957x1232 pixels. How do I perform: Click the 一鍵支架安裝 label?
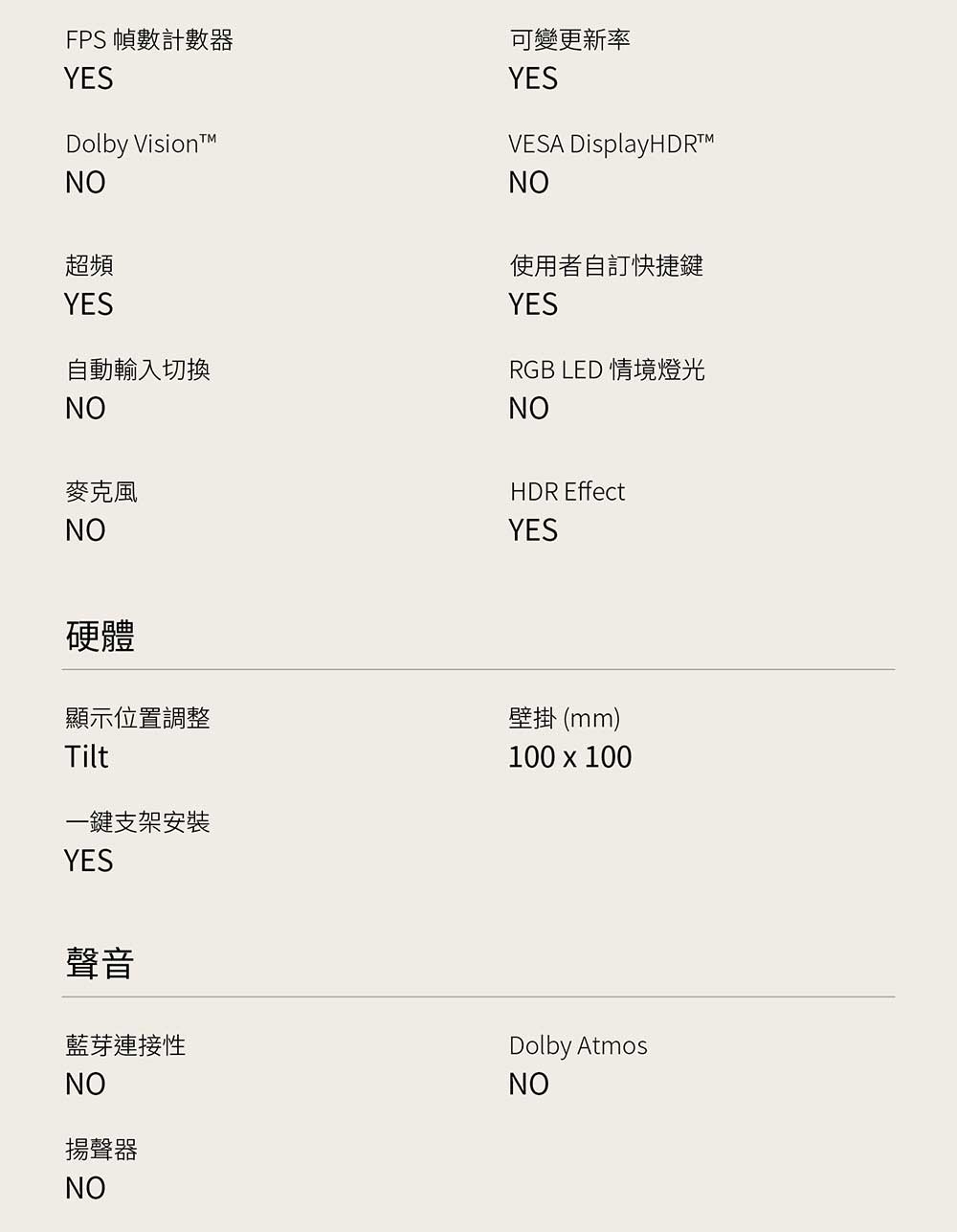[x=138, y=822]
